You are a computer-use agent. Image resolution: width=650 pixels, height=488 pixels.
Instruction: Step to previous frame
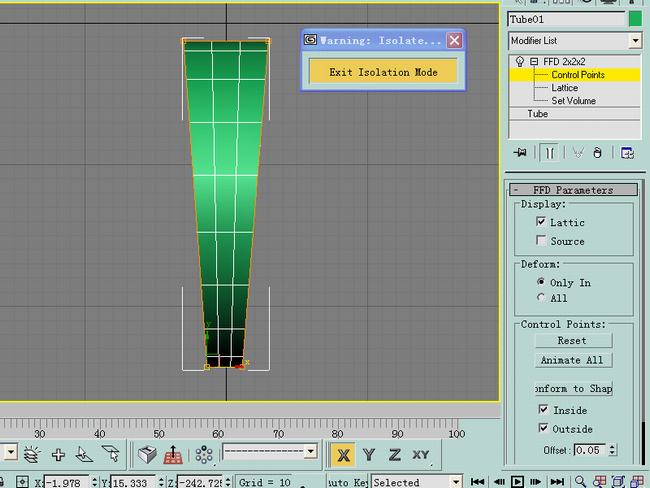pos(499,482)
